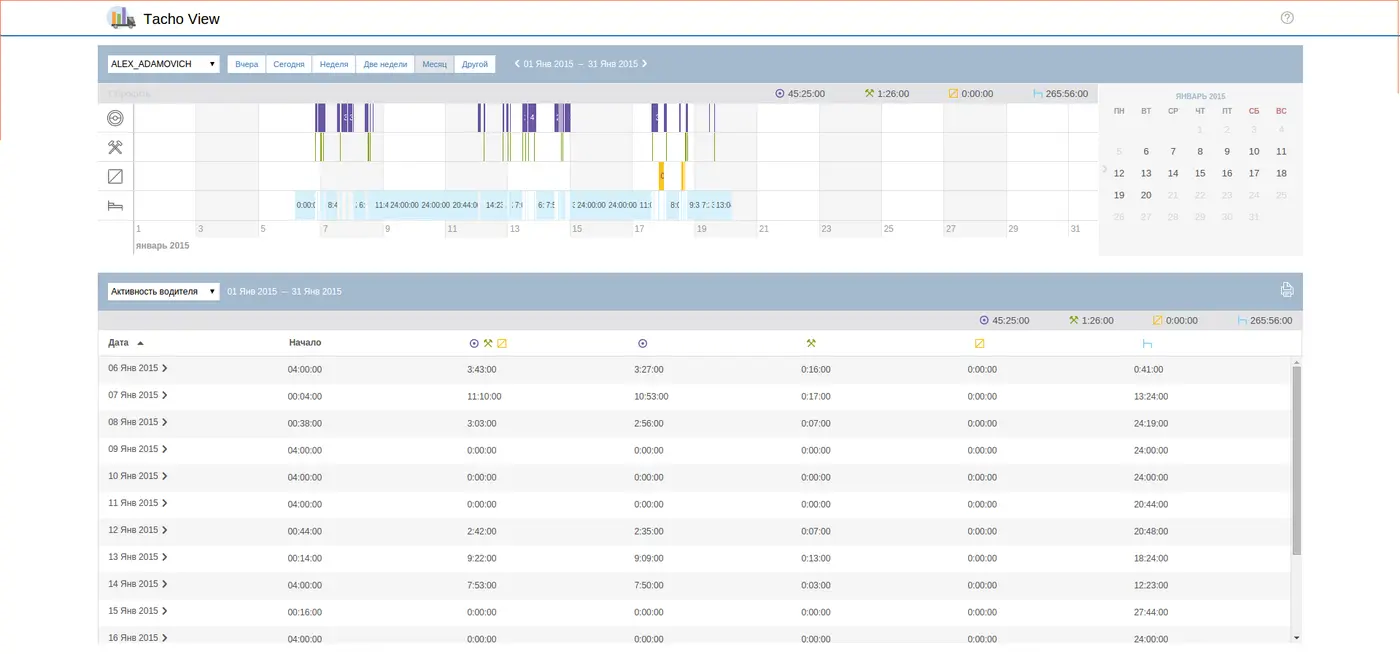Sort by availability column icon
Image resolution: width=1400 pixels, height=654 pixels.
click(979, 344)
